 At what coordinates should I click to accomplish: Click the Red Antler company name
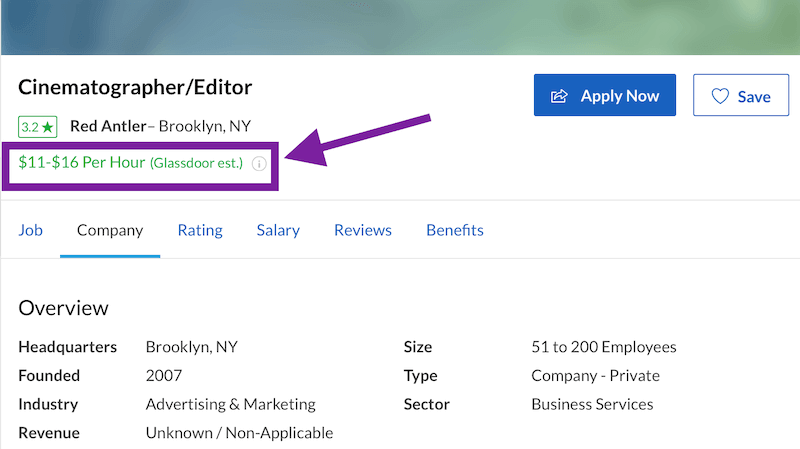click(x=108, y=127)
